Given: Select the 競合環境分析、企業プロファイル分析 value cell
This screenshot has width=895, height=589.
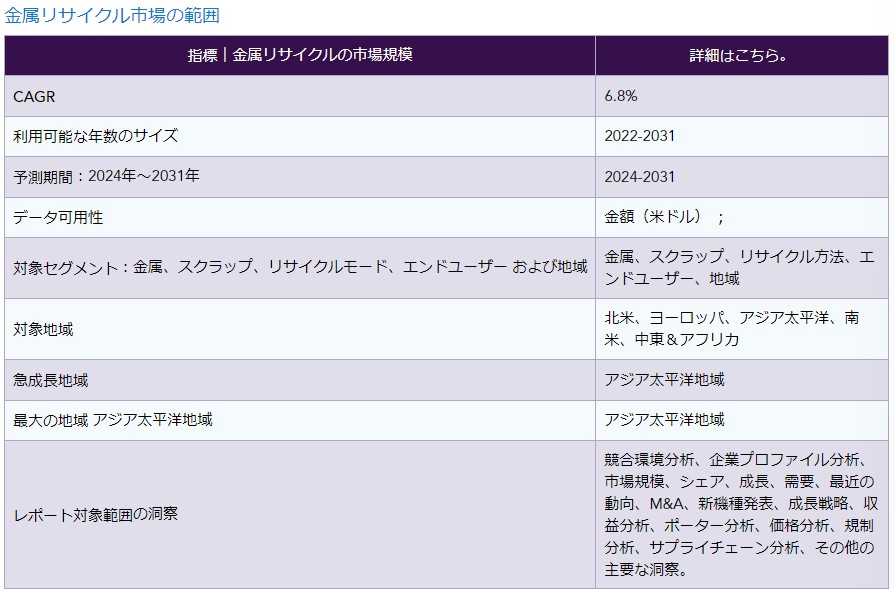Looking at the screenshot, I should point(741,514).
